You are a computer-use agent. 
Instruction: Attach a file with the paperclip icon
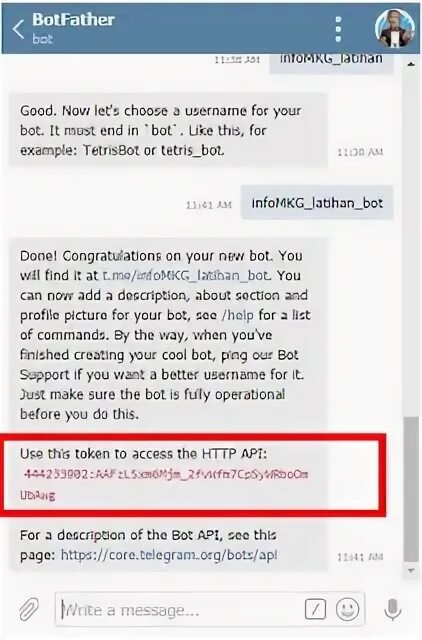click(x=29, y=609)
